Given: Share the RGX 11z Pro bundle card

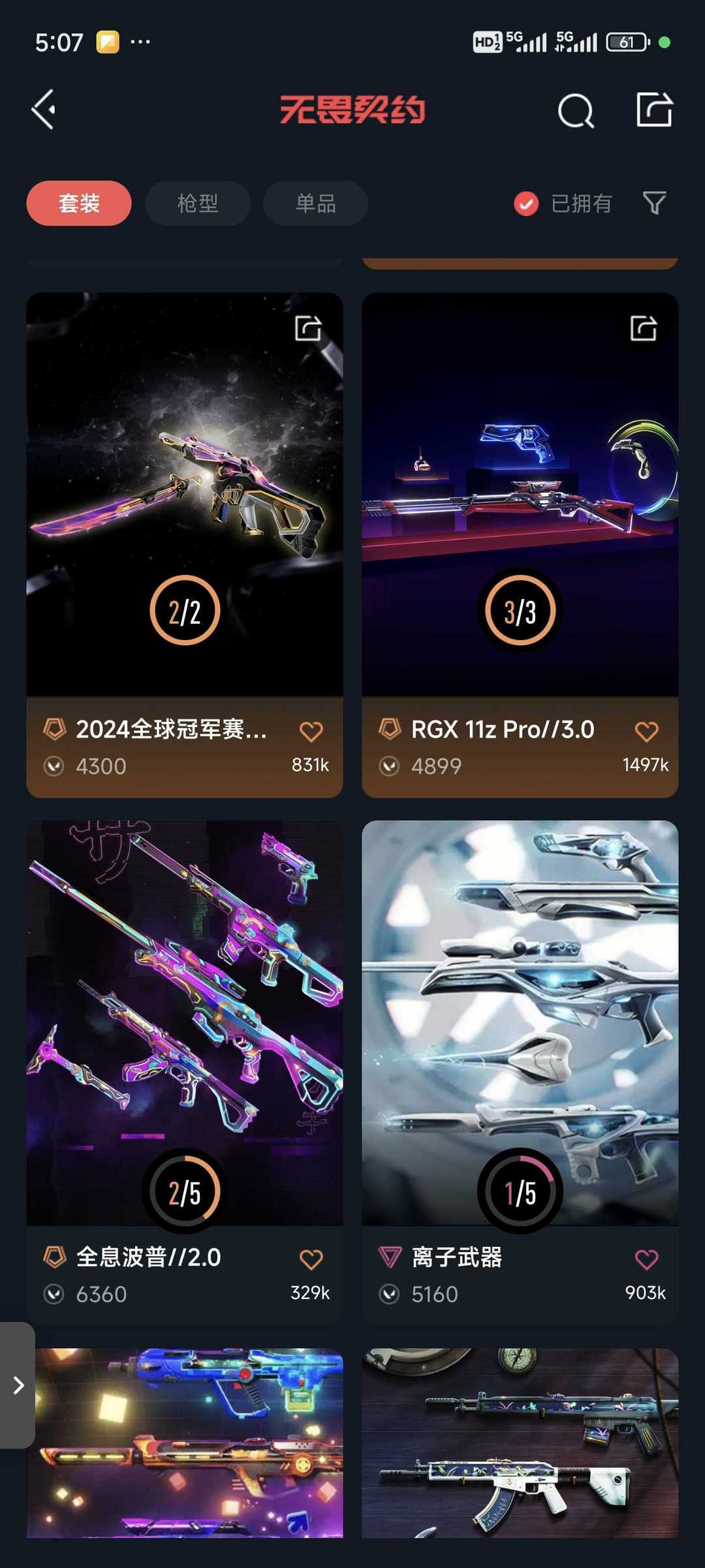Looking at the screenshot, I should point(644,328).
